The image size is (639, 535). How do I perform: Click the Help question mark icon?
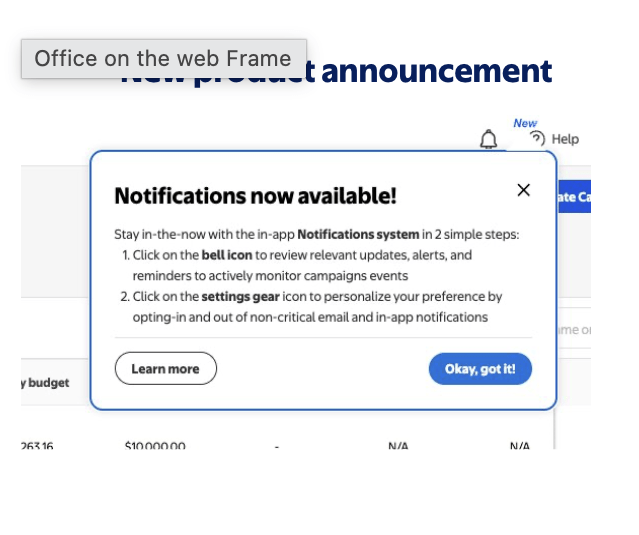[537, 139]
